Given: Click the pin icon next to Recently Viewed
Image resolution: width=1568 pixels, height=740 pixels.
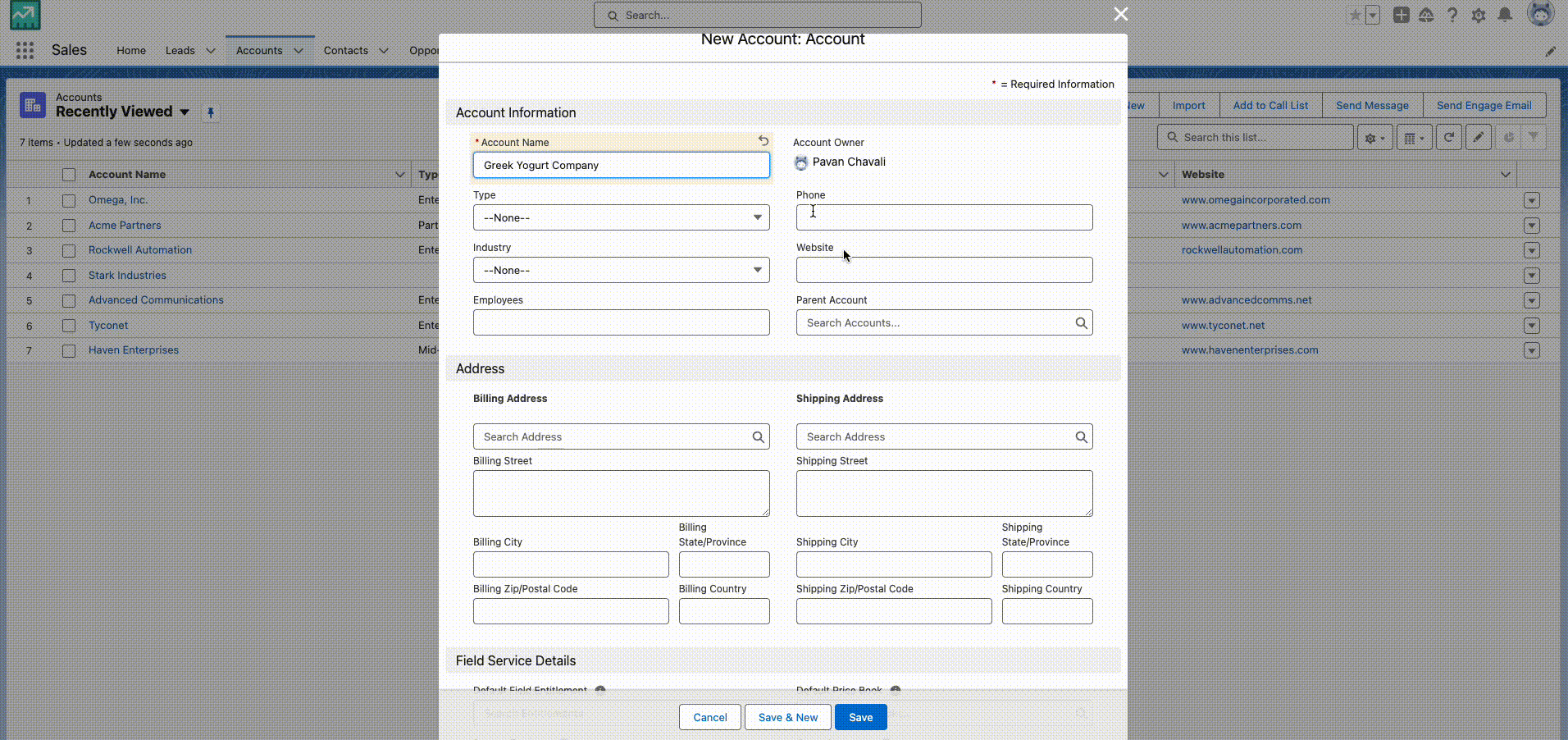Looking at the screenshot, I should (211, 113).
